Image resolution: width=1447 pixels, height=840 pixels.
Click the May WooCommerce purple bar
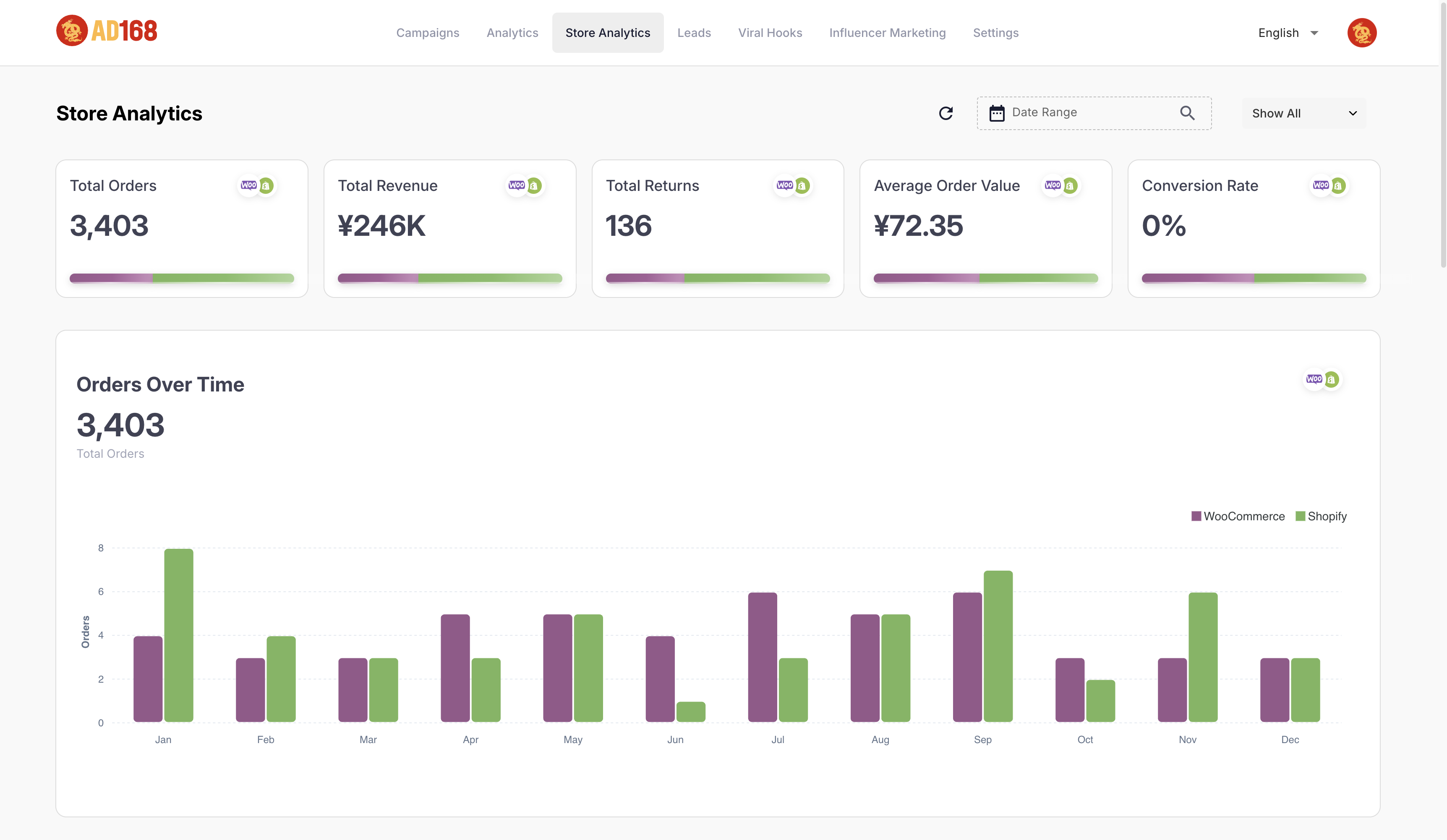pyautogui.click(x=558, y=668)
